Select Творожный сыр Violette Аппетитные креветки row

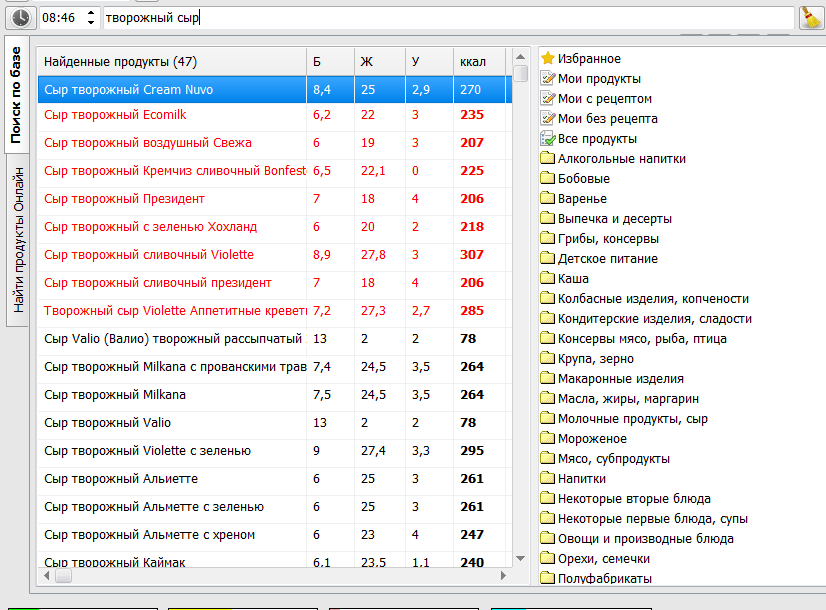point(274,310)
